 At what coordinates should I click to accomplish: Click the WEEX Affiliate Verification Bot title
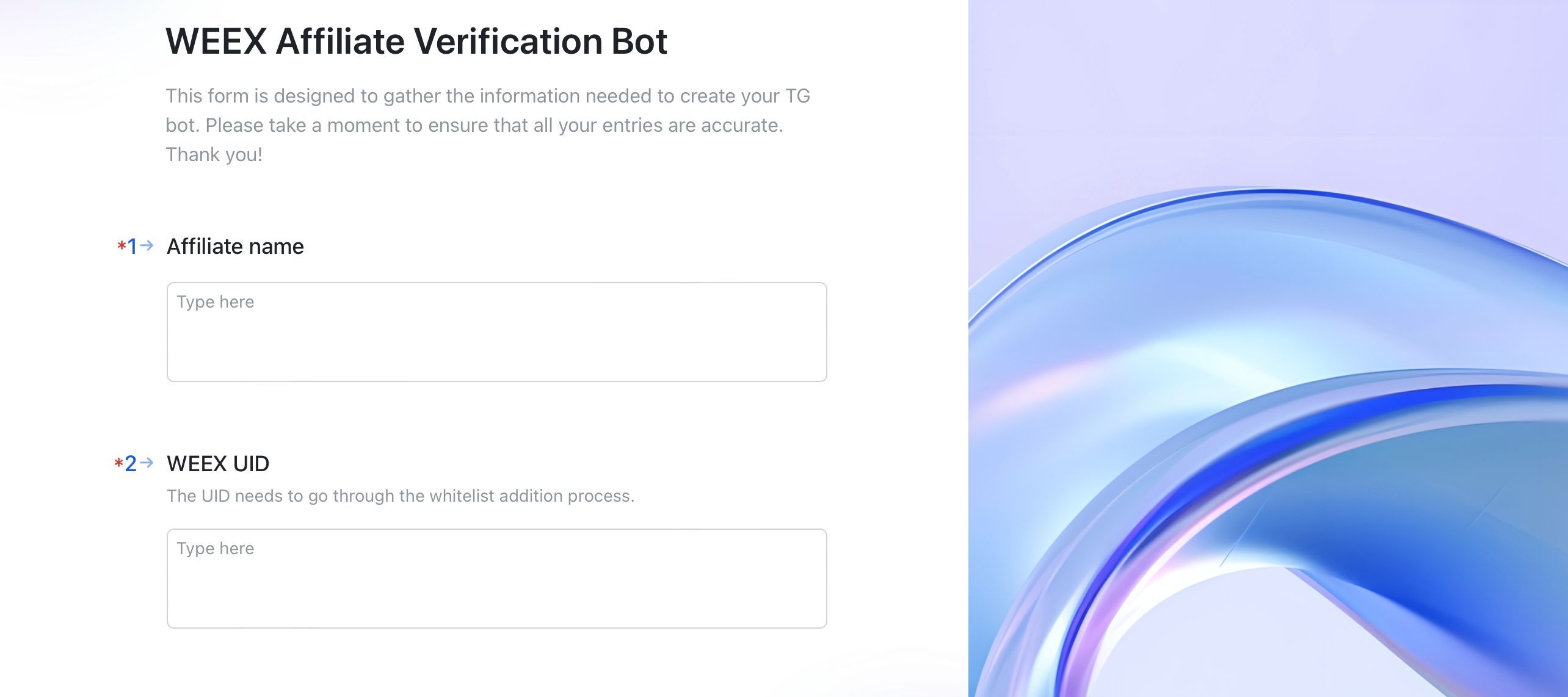[x=417, y=41]
